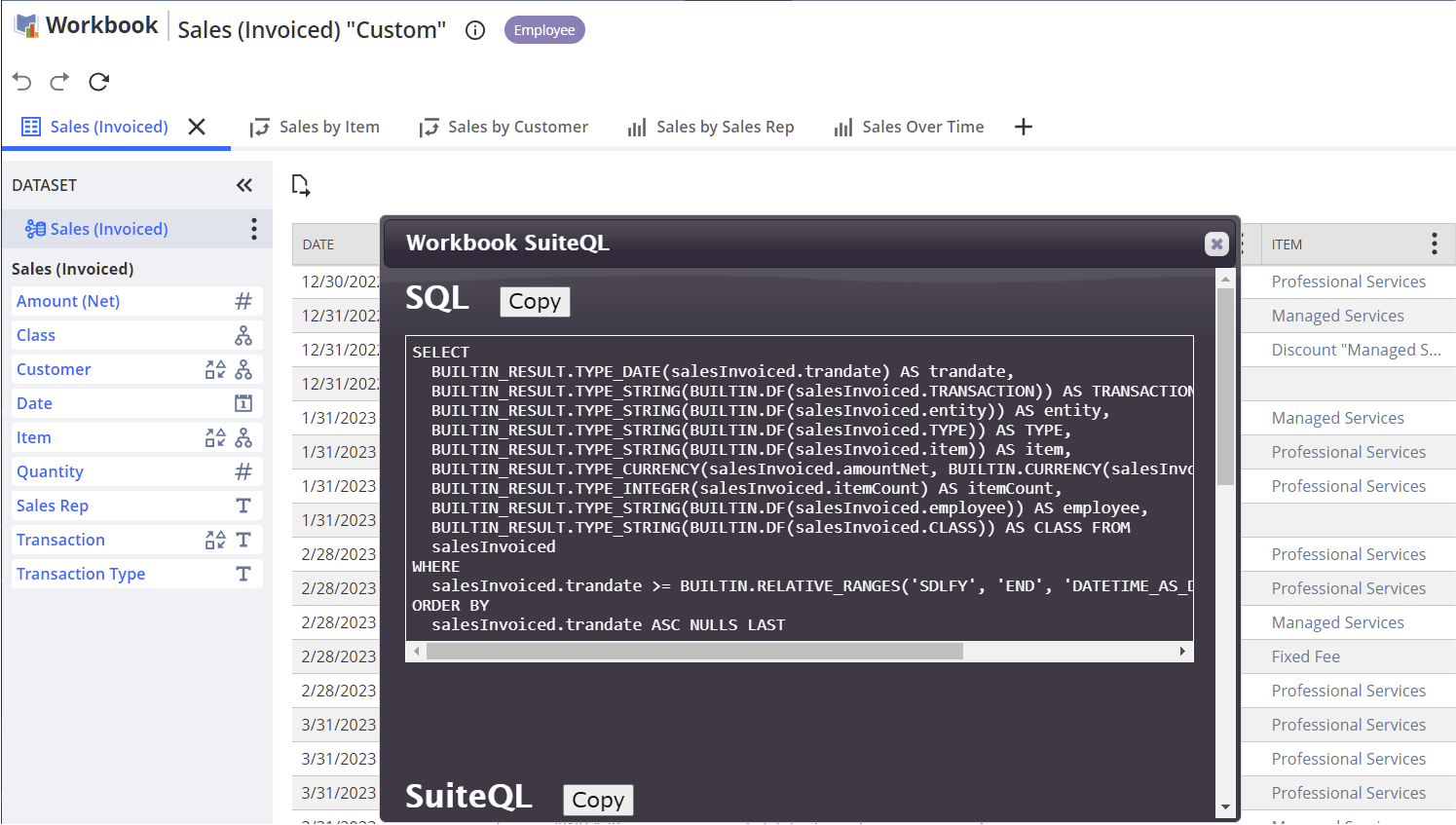The height and width of the screenshot is (825, 1456).
Task: Click the export dataset icon
Action: 301,185
